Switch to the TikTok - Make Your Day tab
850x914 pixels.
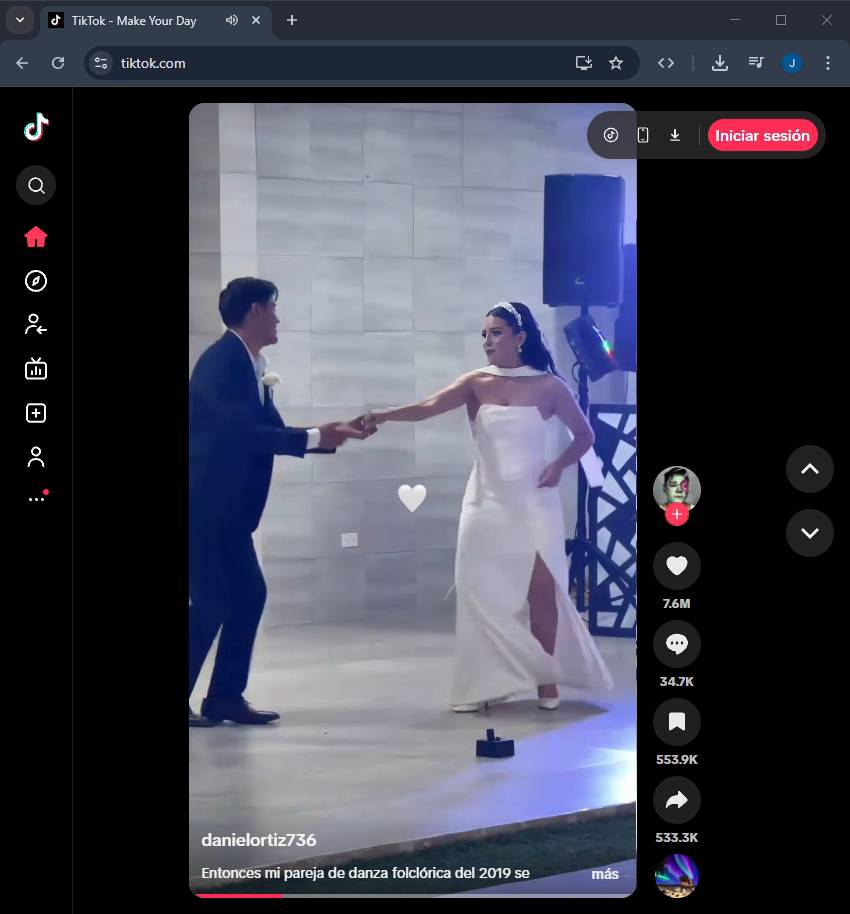[133, 21]
